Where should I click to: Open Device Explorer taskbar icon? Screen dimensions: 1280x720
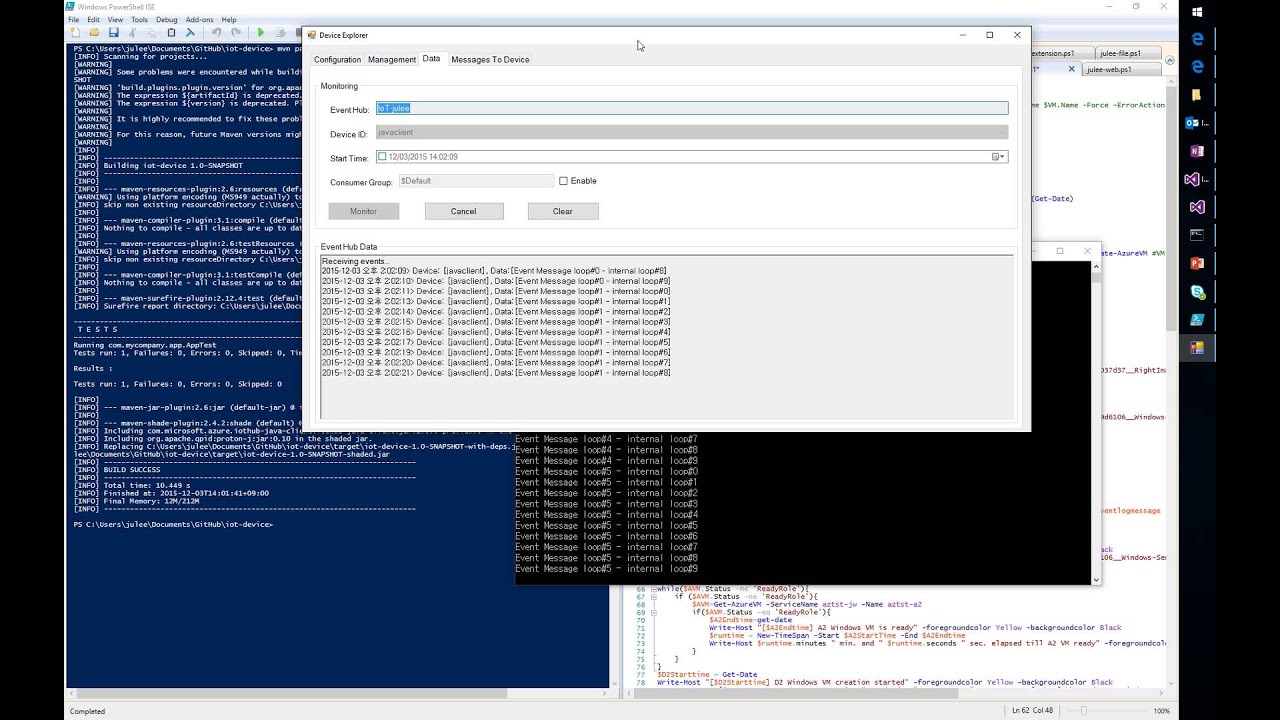[1196, 347]
